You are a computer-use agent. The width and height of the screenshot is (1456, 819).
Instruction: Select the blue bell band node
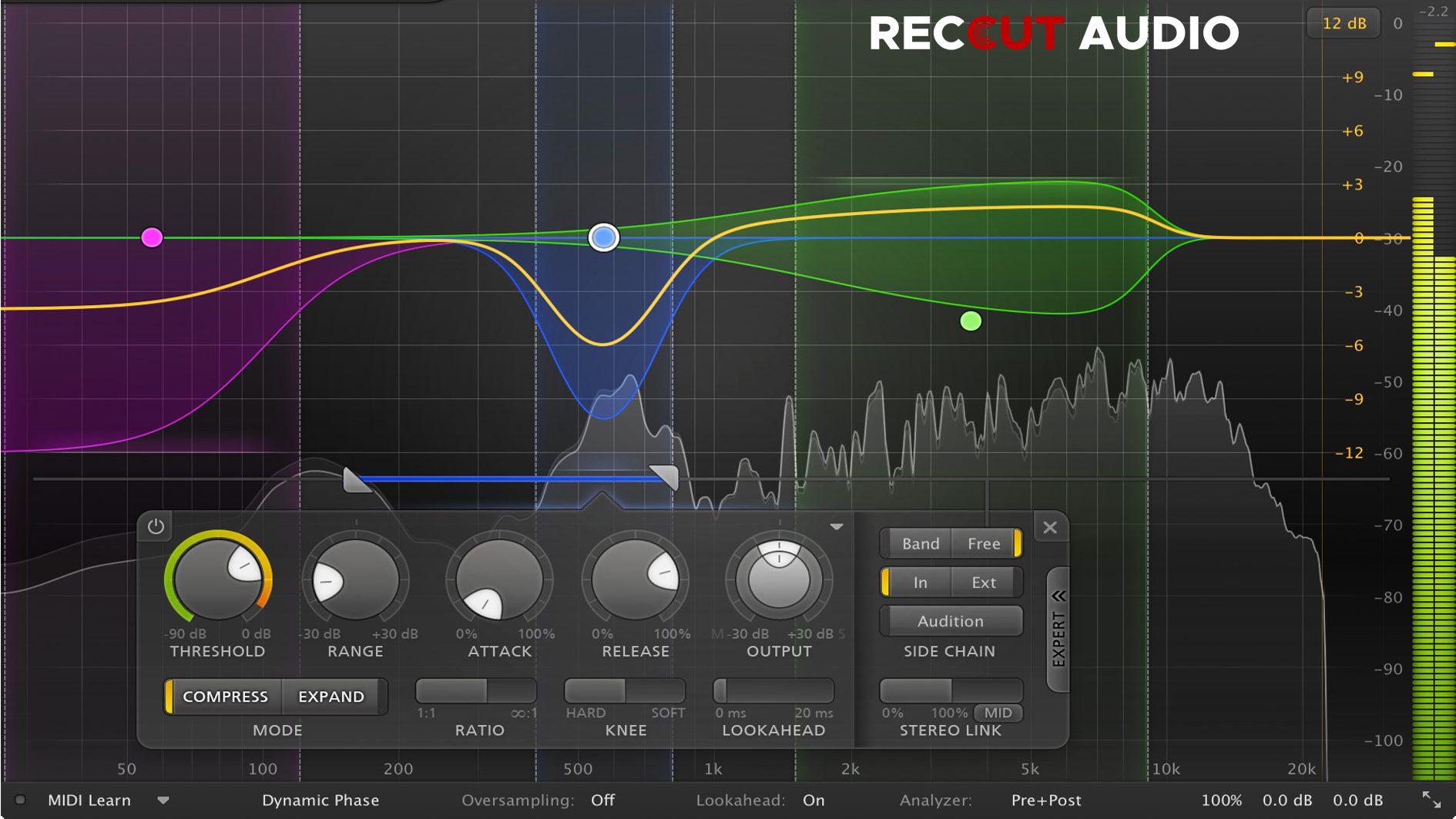603,237
